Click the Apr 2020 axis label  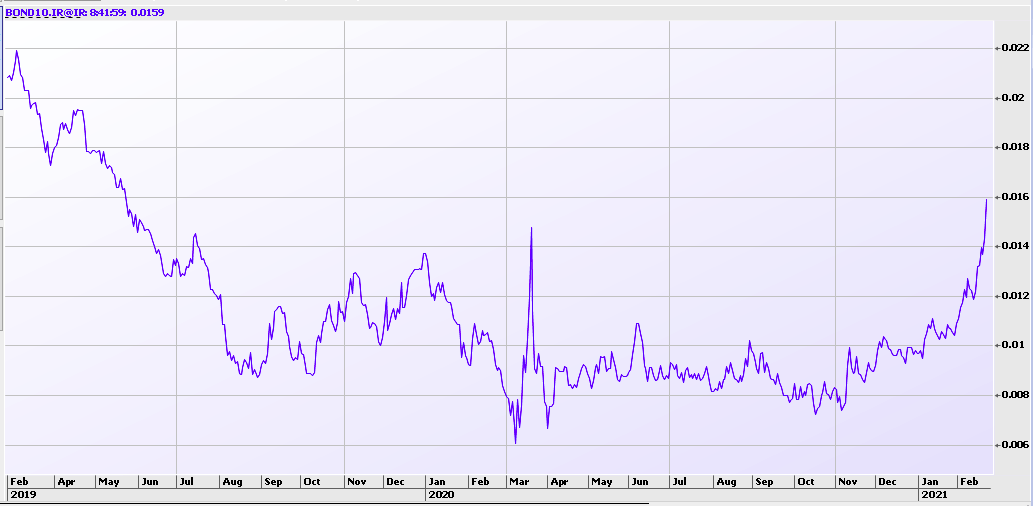(x=559, y=482)
